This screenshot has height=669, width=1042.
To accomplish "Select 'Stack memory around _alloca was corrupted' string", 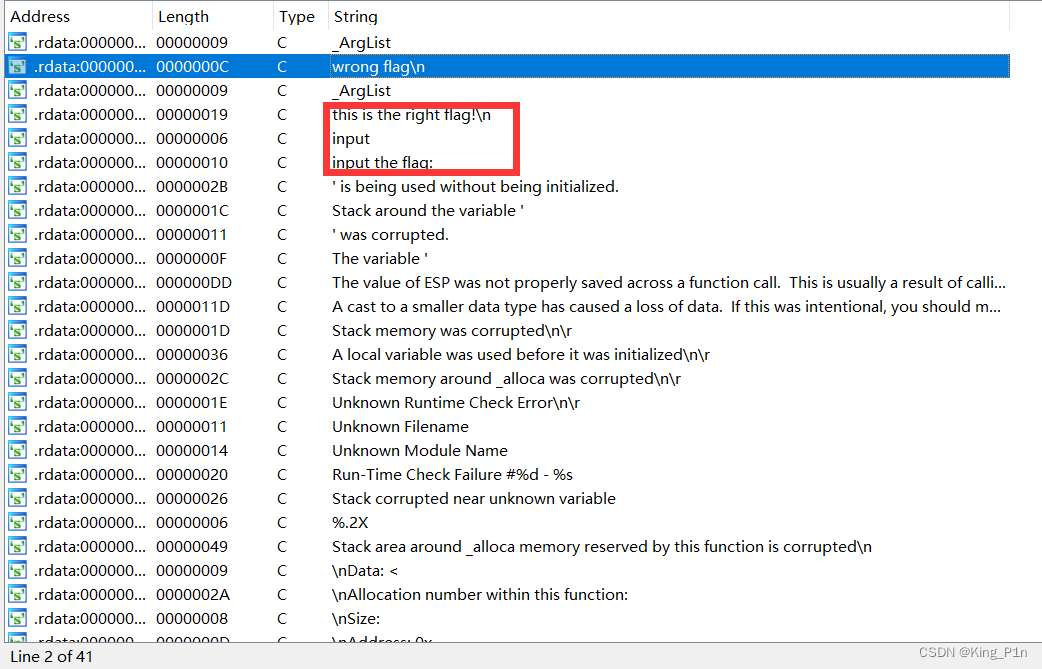I will click(506, 379).
